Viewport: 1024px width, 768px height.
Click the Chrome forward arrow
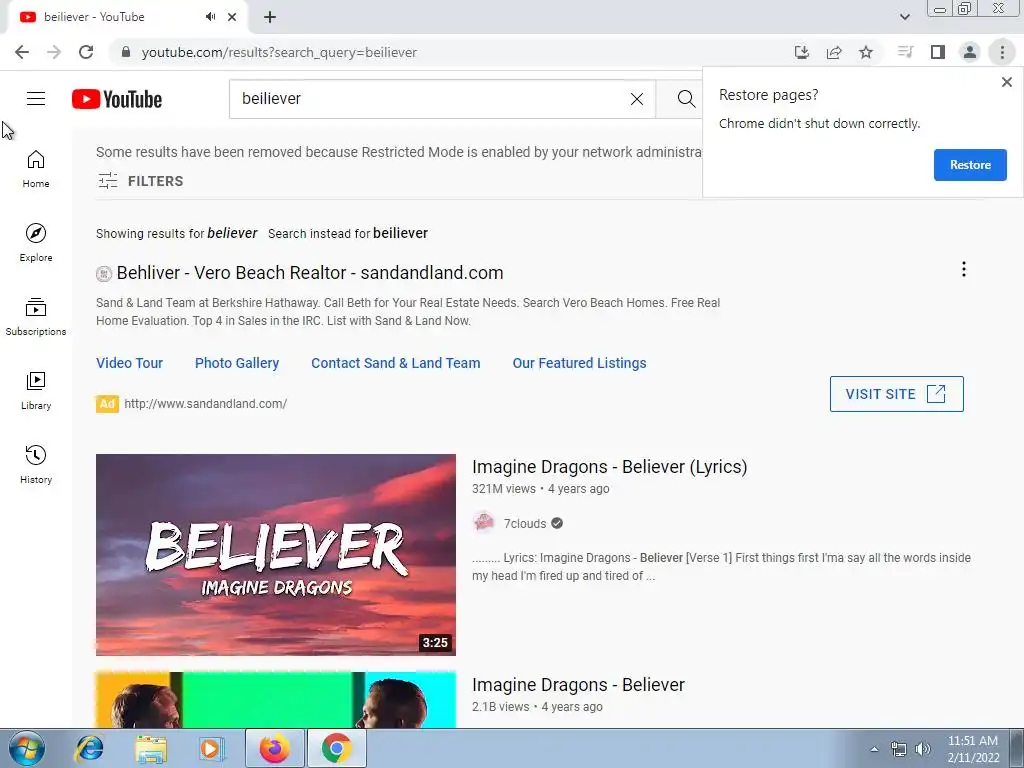pos(54,52)
